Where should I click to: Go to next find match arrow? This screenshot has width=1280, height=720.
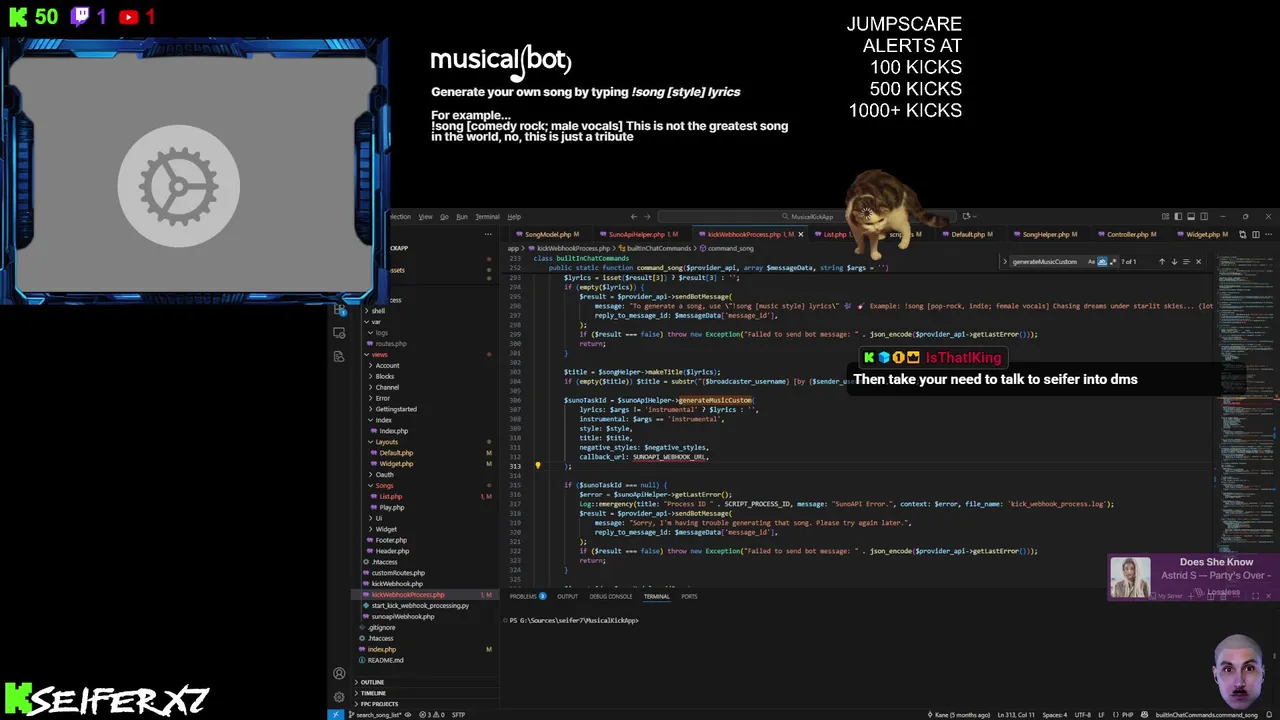[1174, 262]
